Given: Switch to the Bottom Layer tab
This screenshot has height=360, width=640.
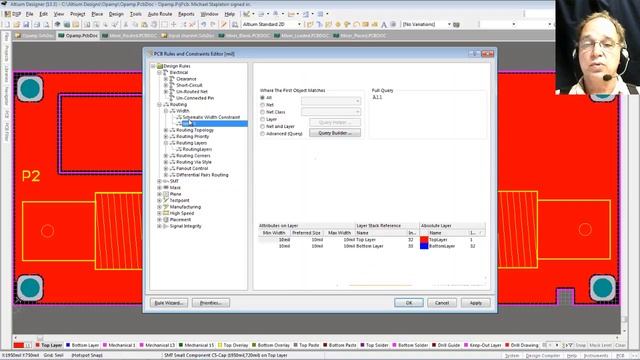Looking at the screenshot, I should [x=82, y=345].
